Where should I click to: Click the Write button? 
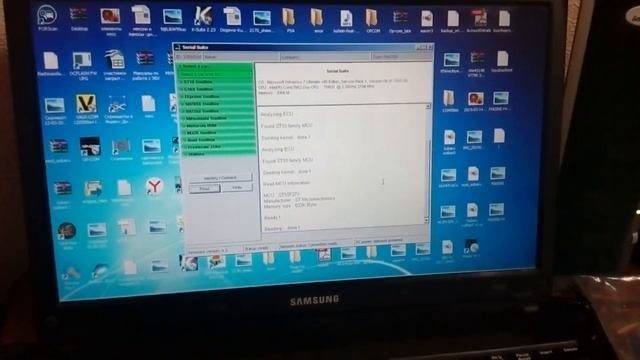pyautogui.click(x=237, y=187)
